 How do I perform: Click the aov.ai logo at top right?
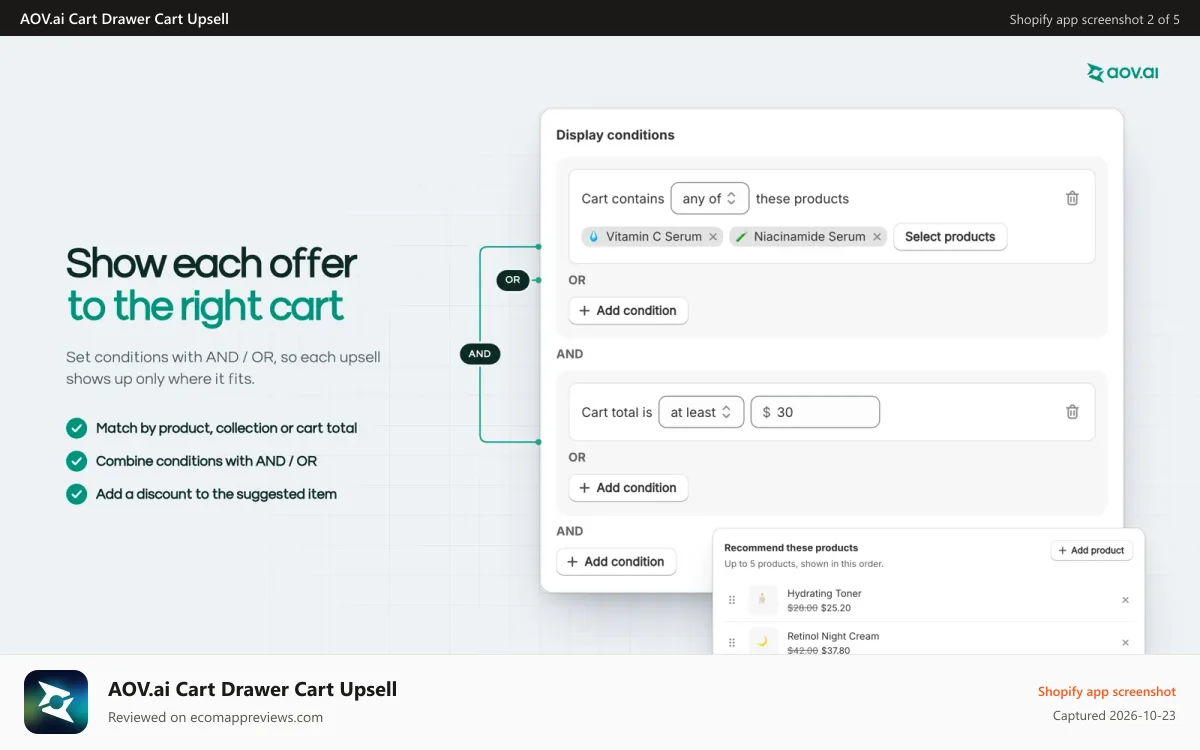1123,72
